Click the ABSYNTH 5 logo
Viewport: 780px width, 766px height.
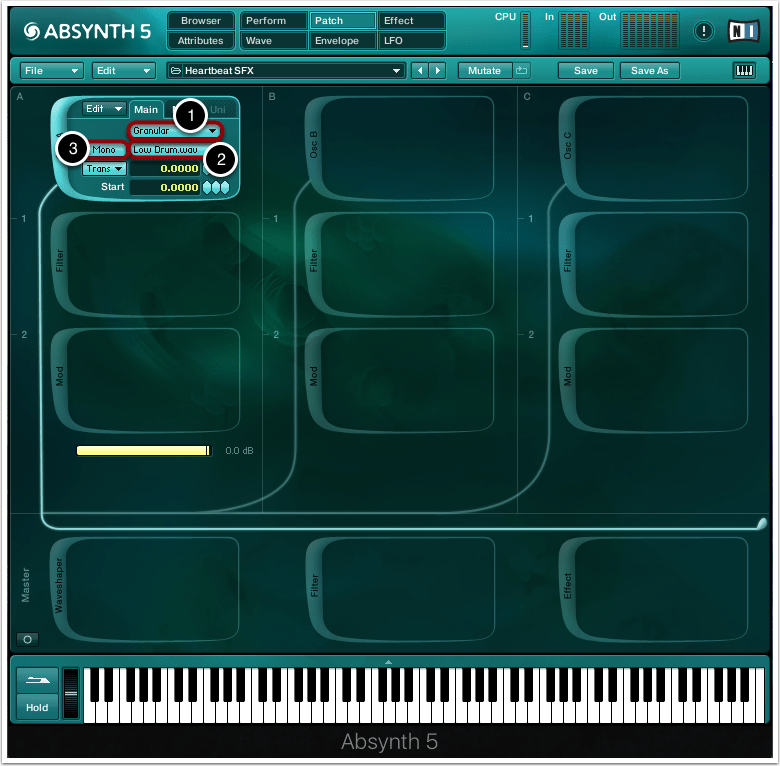pos(87,31)
